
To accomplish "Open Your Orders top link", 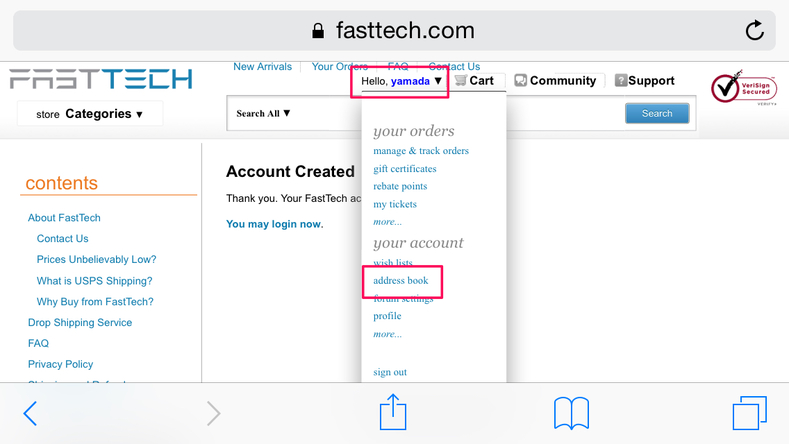I will (340, 66).
